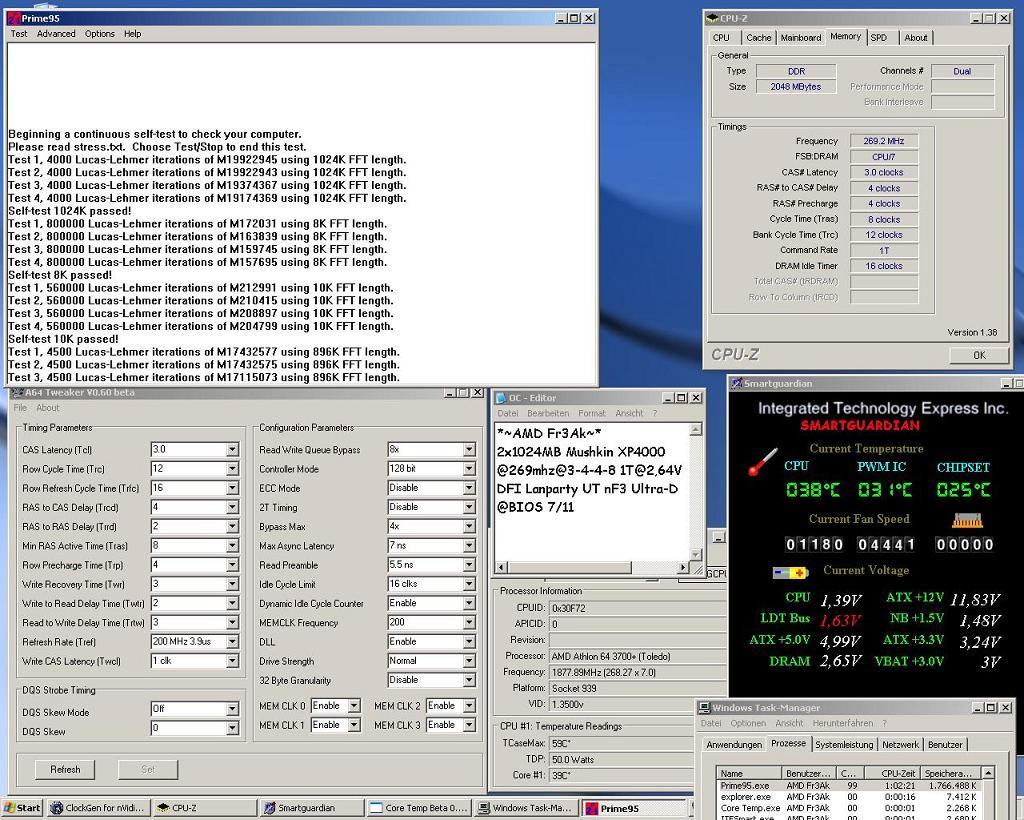1024x820 pixels.
Task: Expand the MEM CLK 3 dropdown
Action: click(469, 725)
